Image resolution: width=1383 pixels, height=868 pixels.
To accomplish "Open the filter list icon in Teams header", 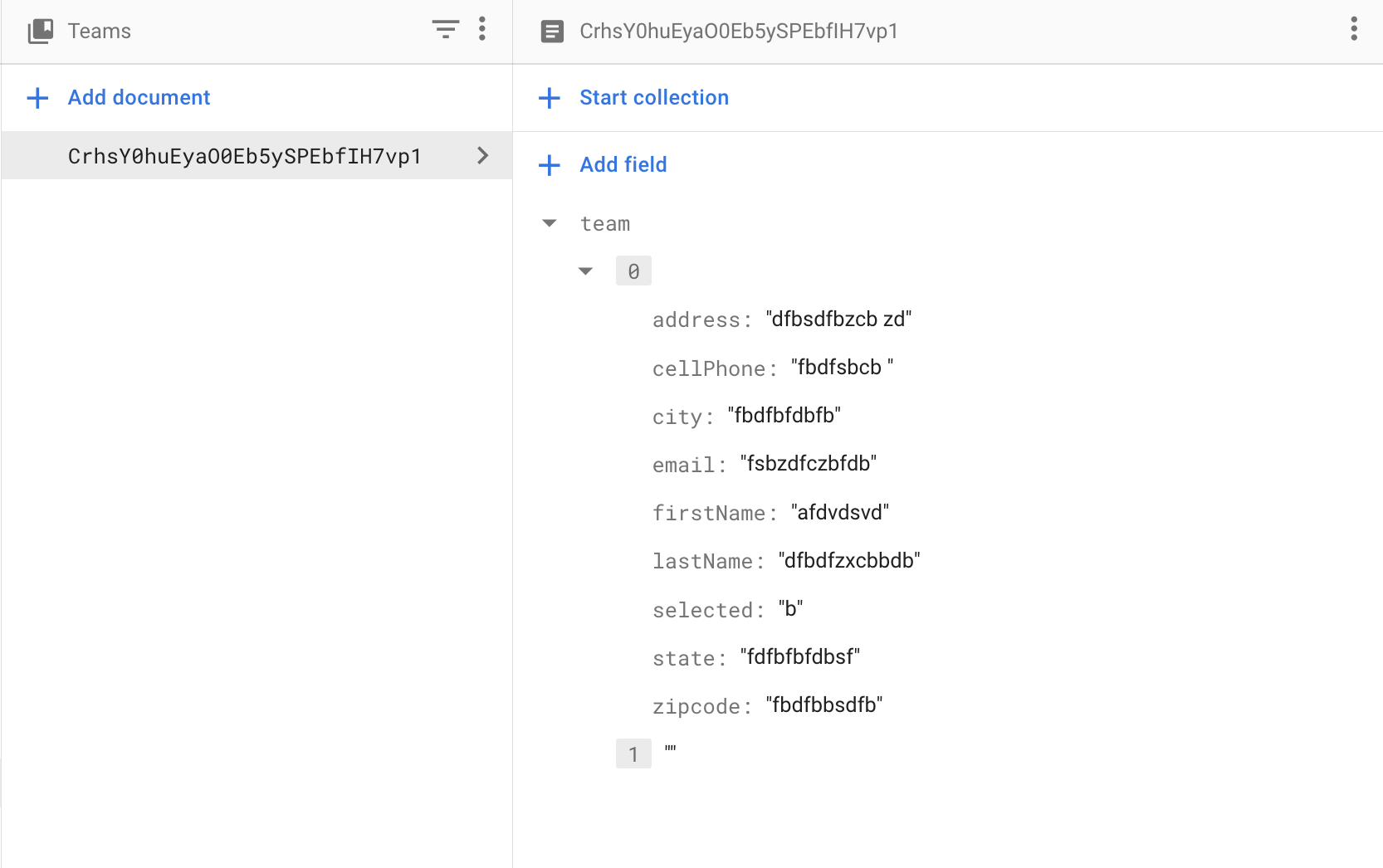I will pos(446,30).
